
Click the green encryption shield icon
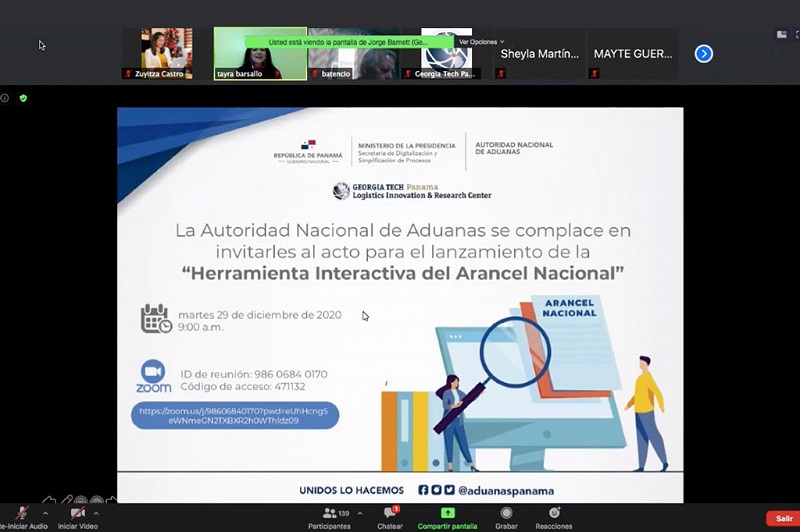[23, 98]
